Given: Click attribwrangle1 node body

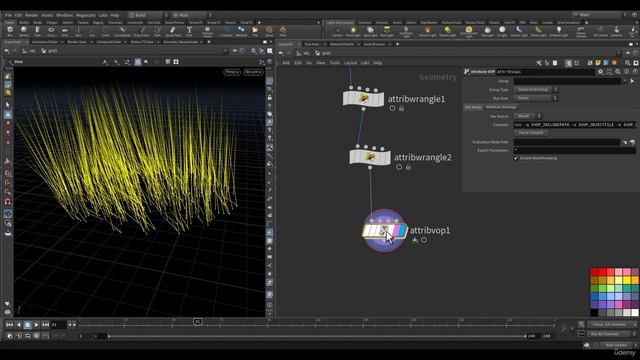Looking at the screenshot, I should pyautogui.click(x=363, y=98).
